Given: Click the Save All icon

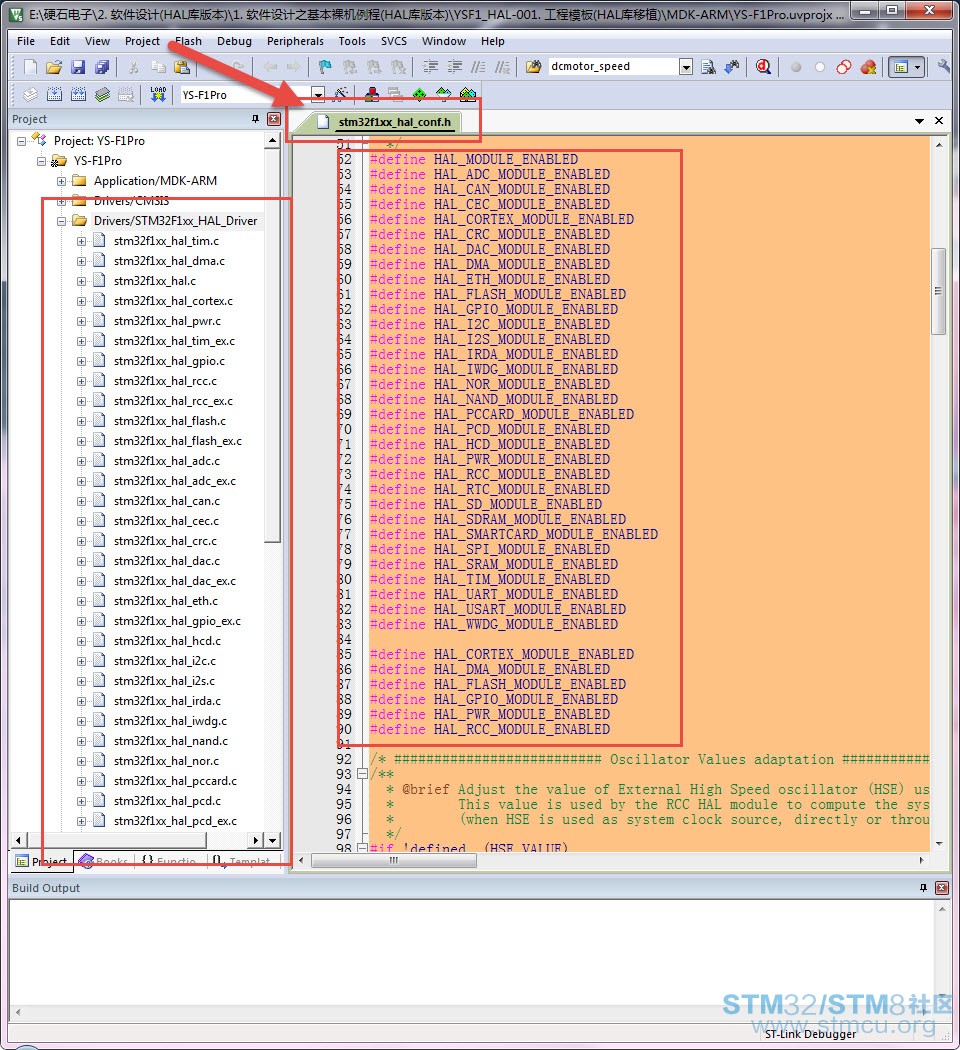Looking at the screenshot, I should pyautogui.click(x=102, y=67).
